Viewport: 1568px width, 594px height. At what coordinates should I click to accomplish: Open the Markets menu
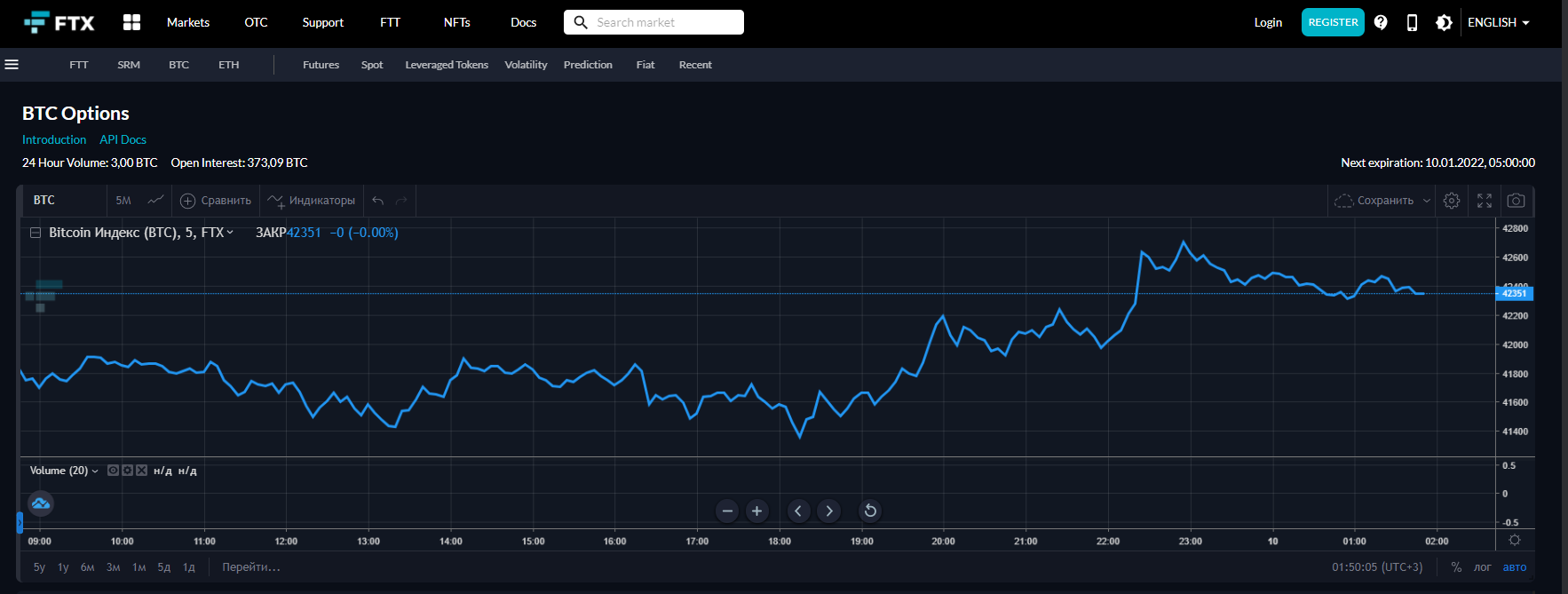188,22
